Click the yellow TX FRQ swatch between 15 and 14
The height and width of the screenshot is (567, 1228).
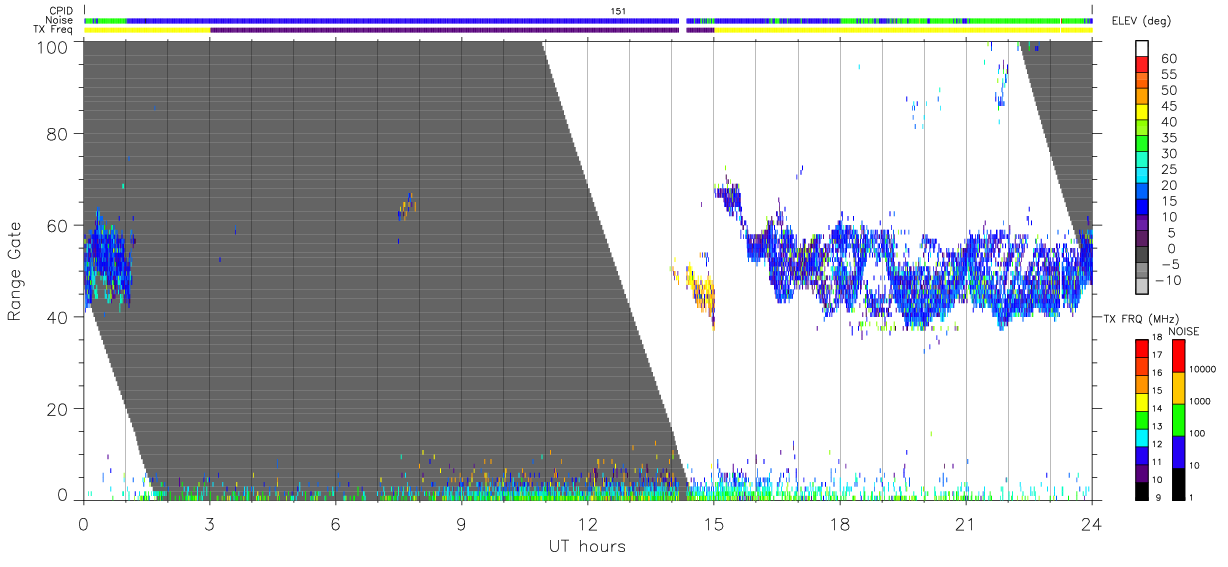(1141, 401)
